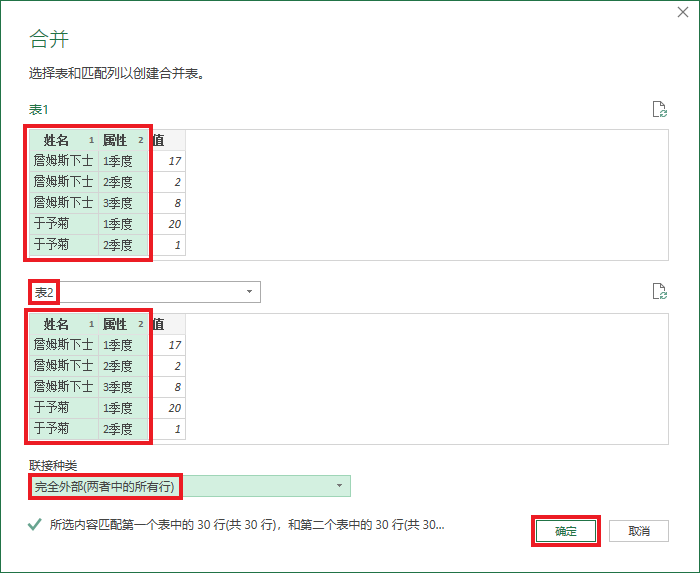The height and width of the screenshot is (573, 700).
Task: Select 姓名 column header in 表1 preview
Action: [x=64, y=140]
